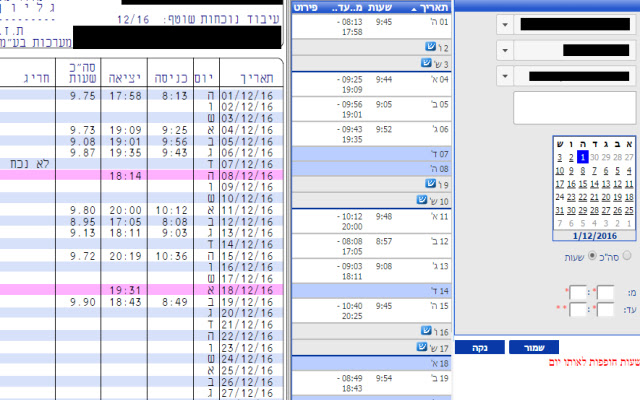
Task: Select the highlighted list row 14 ד'
Action: point(371,291)
